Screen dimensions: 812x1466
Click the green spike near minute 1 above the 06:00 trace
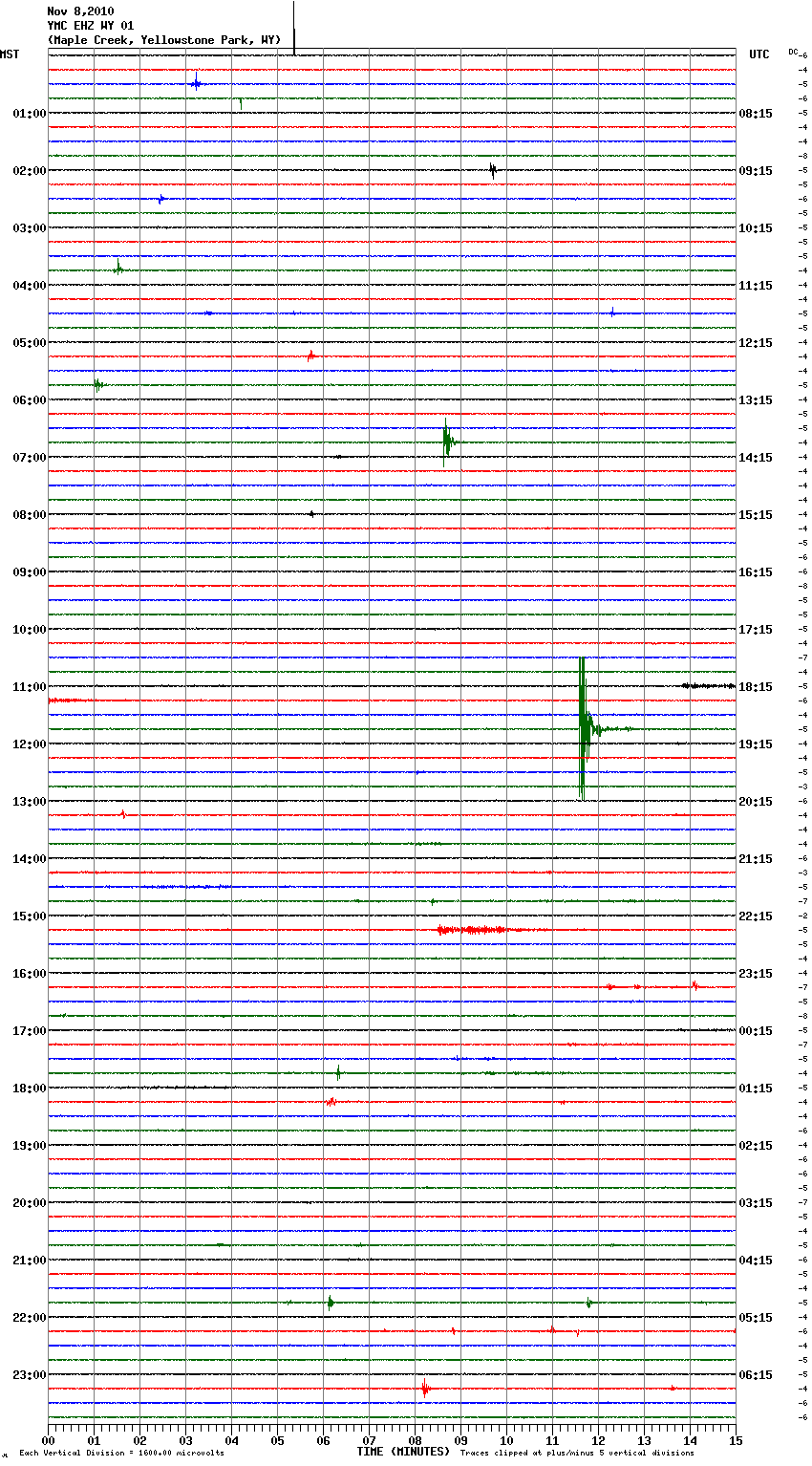point(97,384)
